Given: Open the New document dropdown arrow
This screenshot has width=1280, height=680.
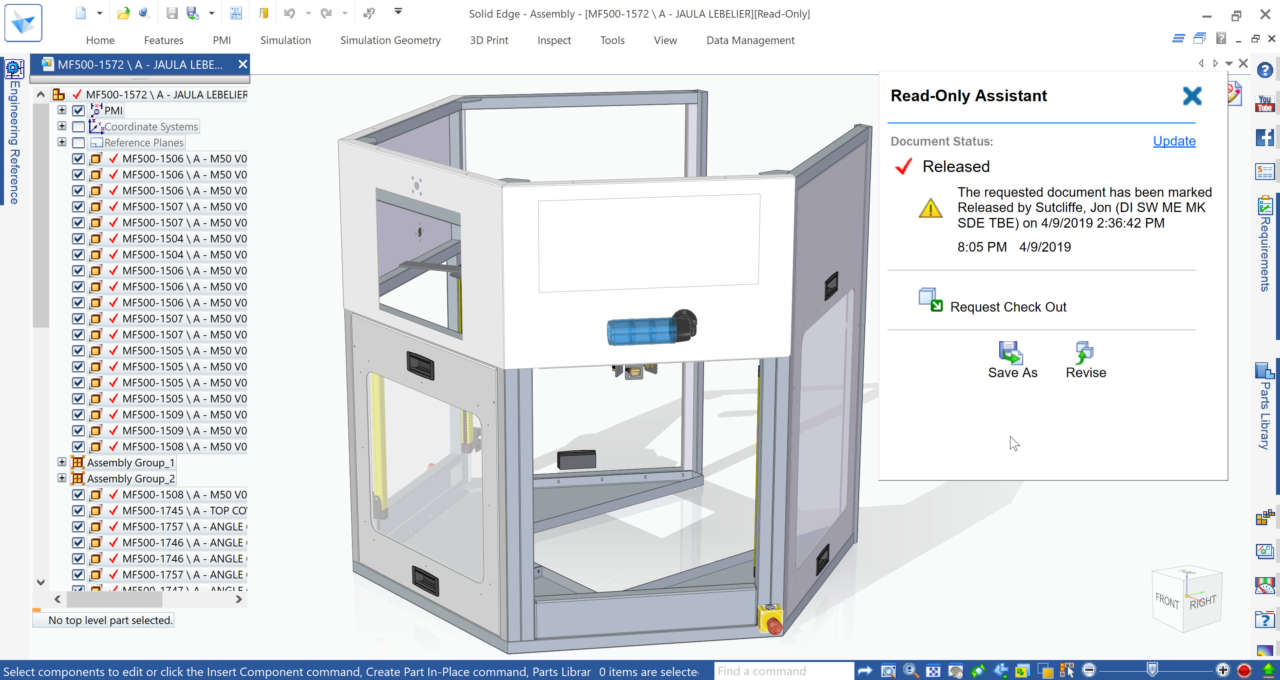Looking at the screenshot, I should coord(99,14).
